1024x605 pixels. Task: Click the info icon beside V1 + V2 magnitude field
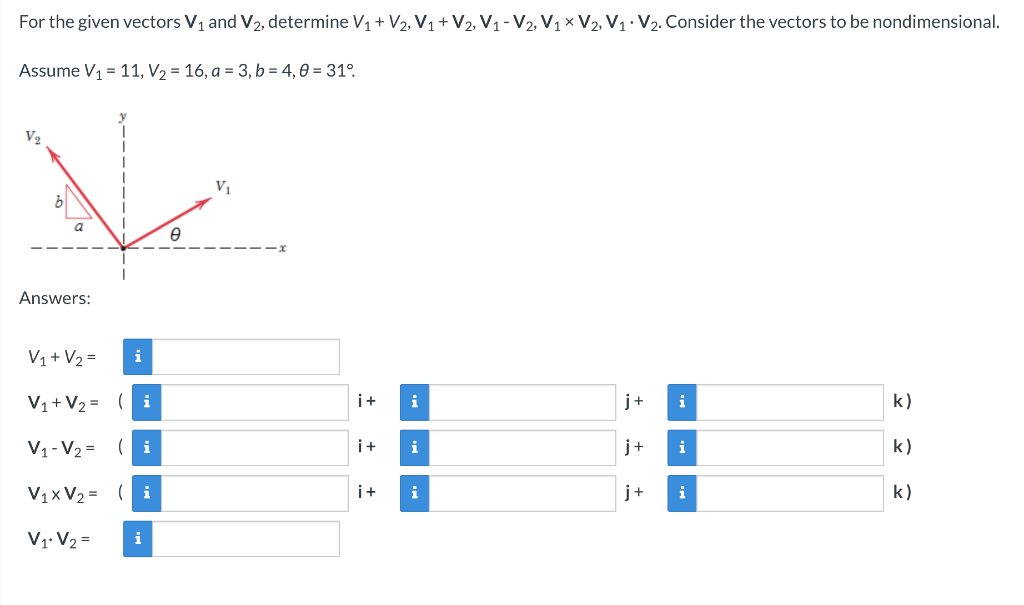coord(137,356)
